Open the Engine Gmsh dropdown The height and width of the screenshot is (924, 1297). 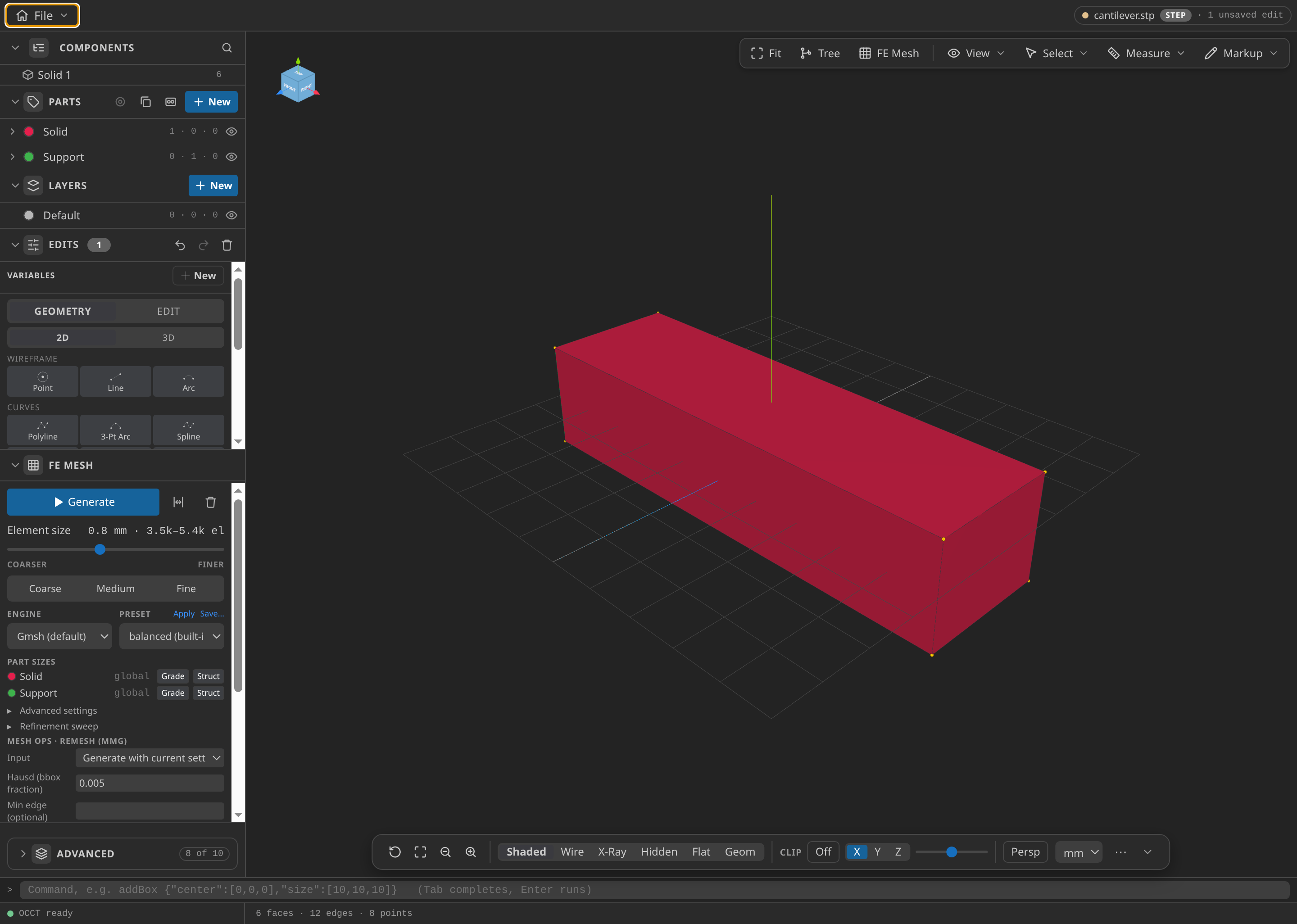tap(60, 636)
